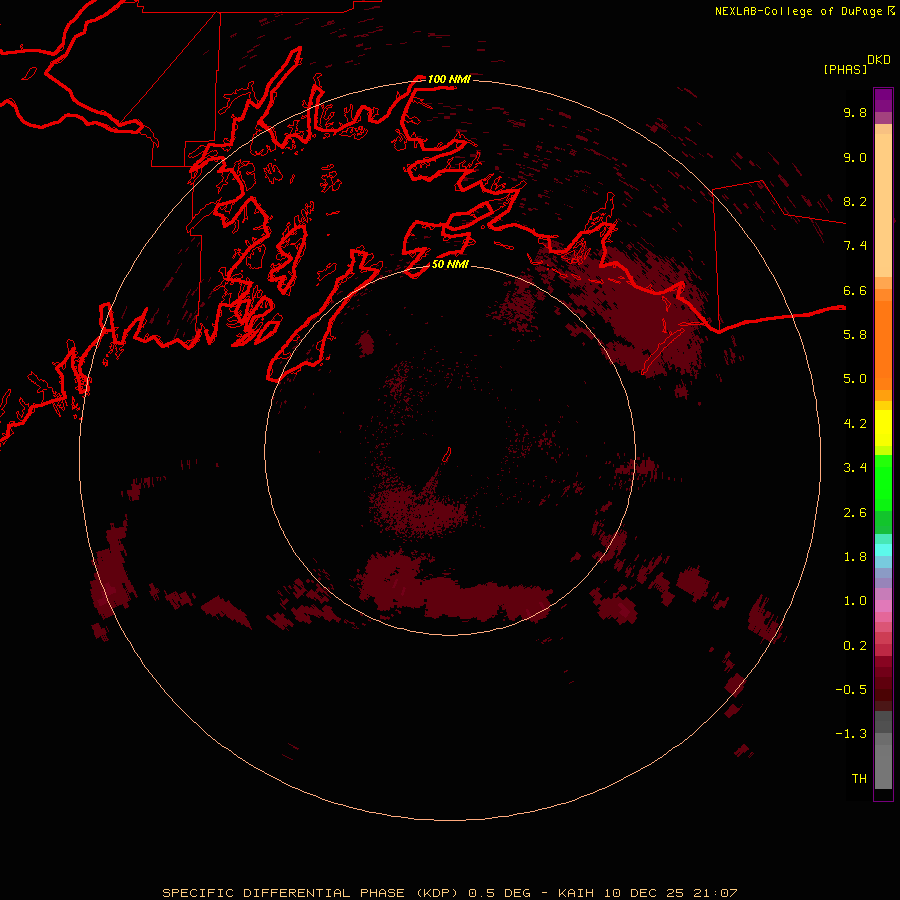The height and width of the screenshot is (900, 900).
Task: Pick the pink band on color scale
Action: point(883,606)
